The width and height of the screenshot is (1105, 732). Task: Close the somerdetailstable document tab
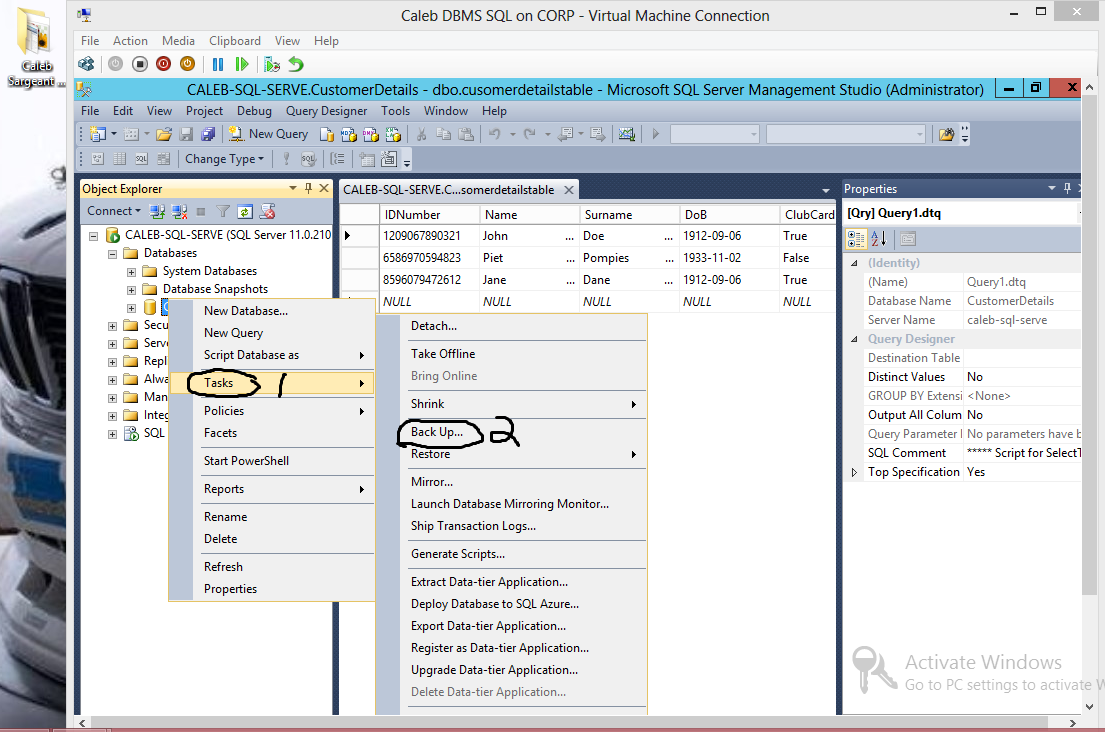[569, 190]
